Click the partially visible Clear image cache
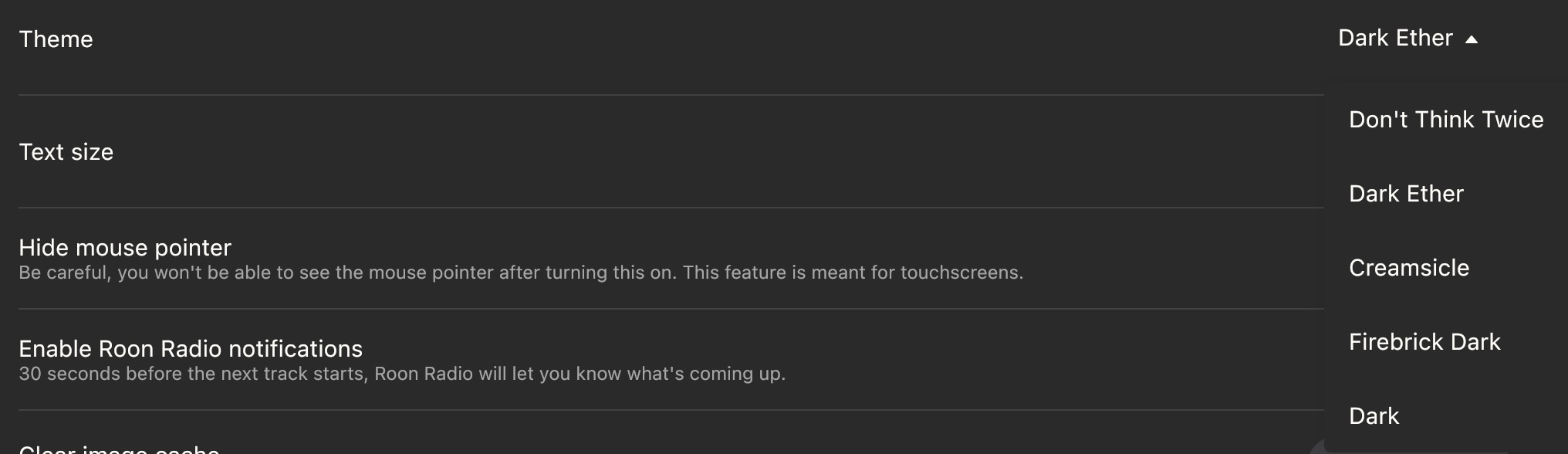 pos(119,449)
